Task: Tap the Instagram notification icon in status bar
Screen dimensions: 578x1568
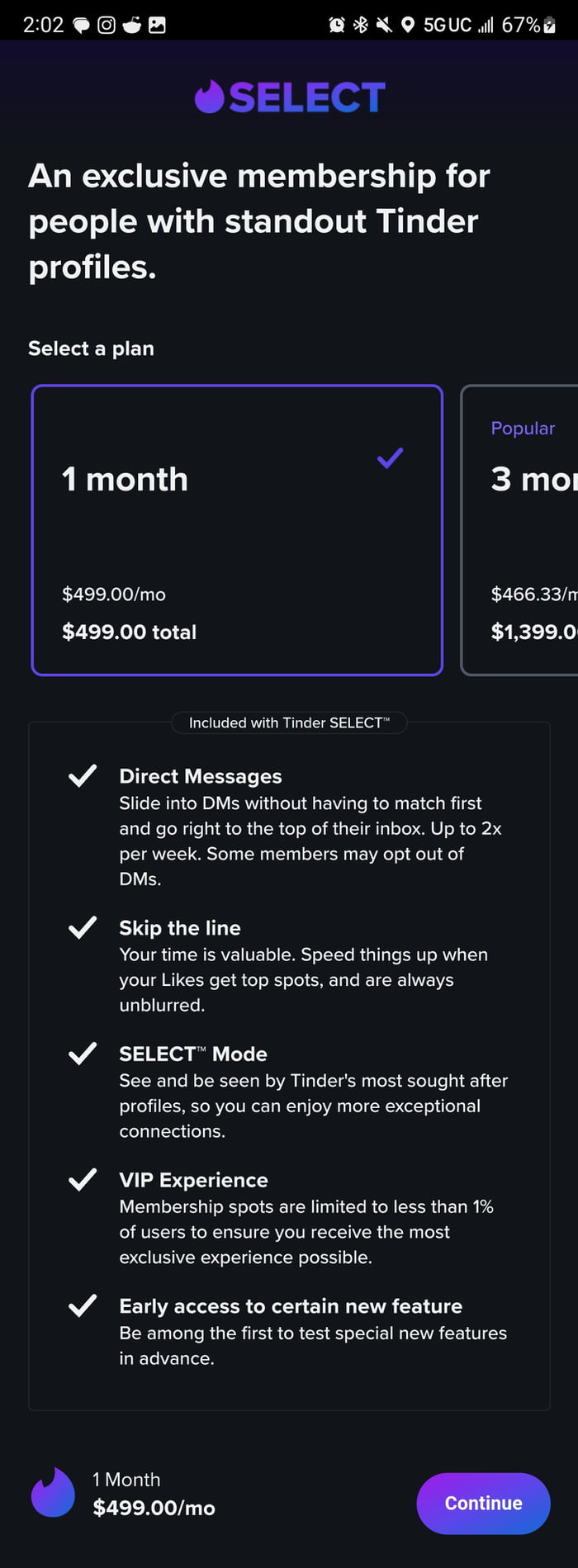Action: coord(107,25)
